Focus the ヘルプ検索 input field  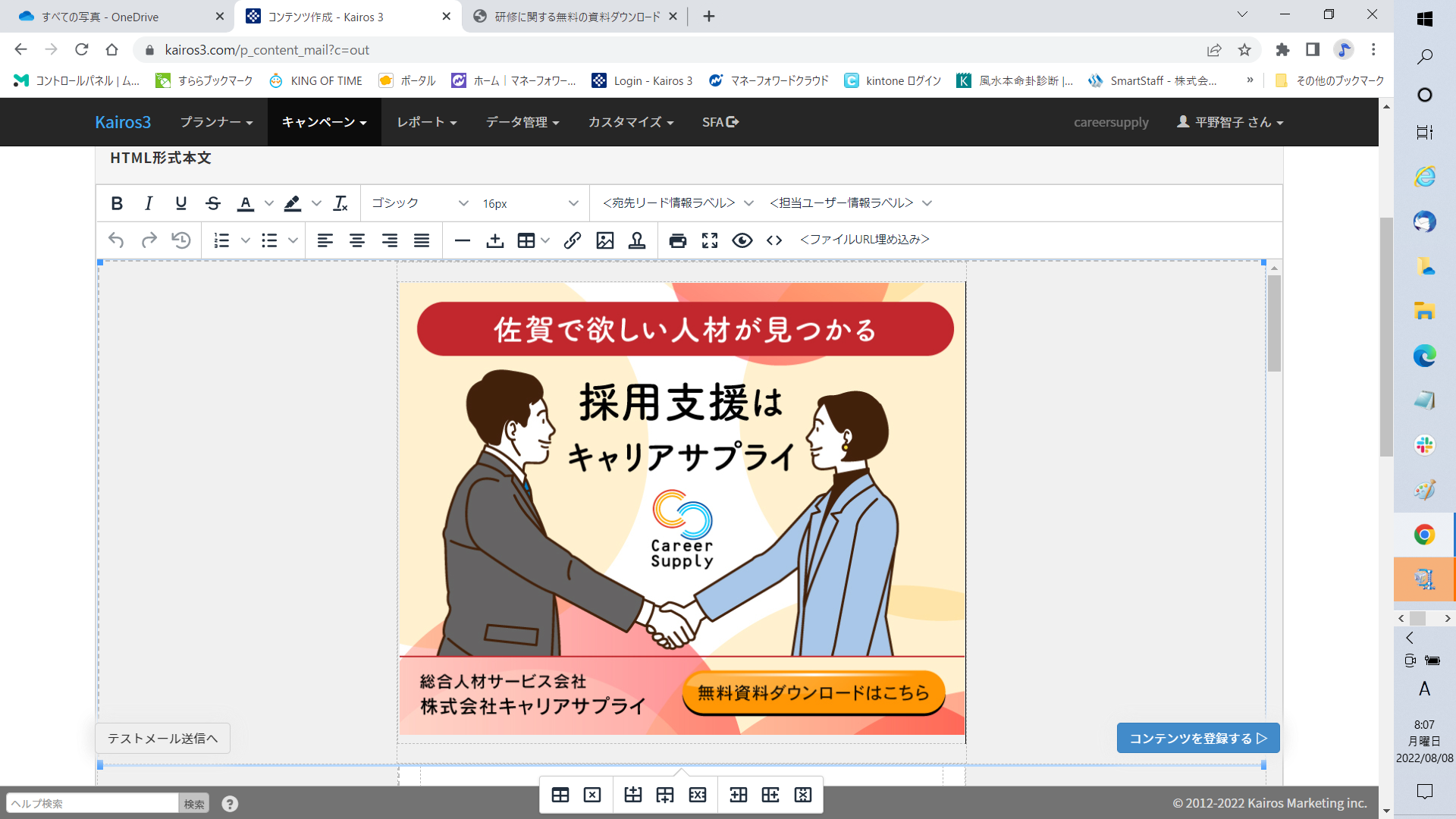93,804
